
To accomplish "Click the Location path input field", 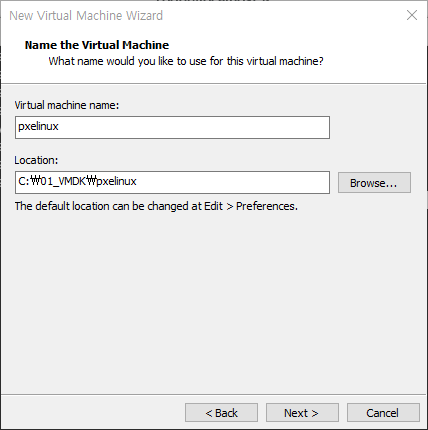I will pos(172,182).
